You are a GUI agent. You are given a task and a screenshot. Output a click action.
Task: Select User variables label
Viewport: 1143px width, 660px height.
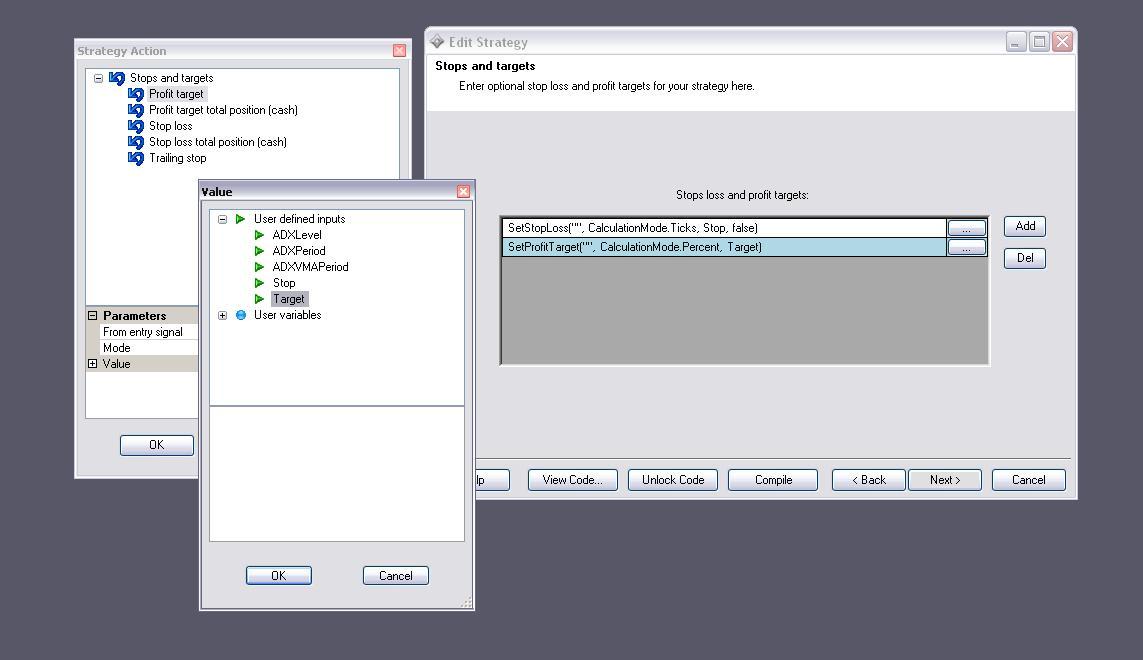287,315
